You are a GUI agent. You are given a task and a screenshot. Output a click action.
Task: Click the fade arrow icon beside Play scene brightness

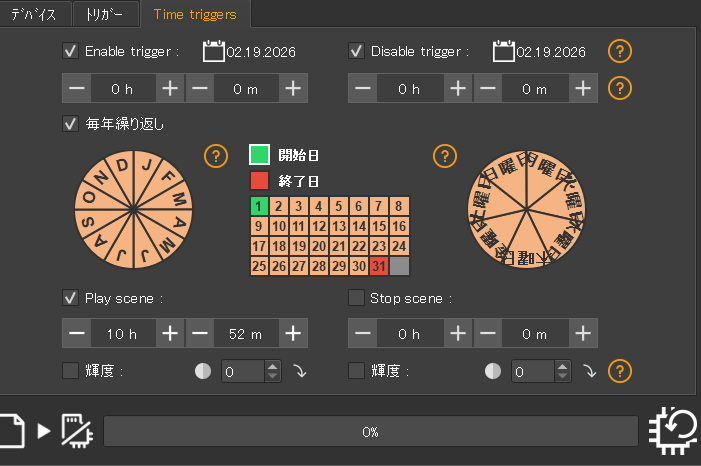click(x=299, y=371)
